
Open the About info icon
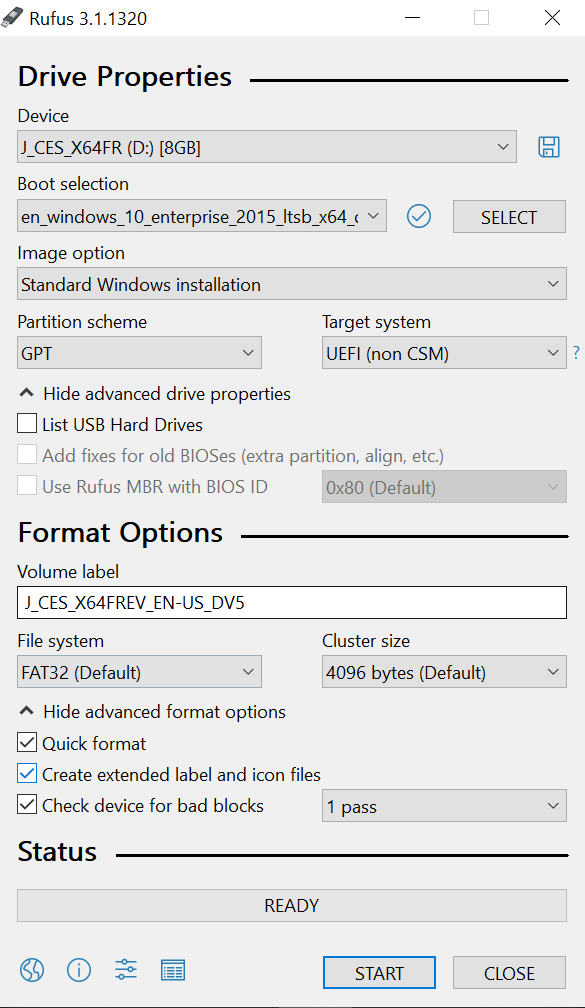(79, 969)
